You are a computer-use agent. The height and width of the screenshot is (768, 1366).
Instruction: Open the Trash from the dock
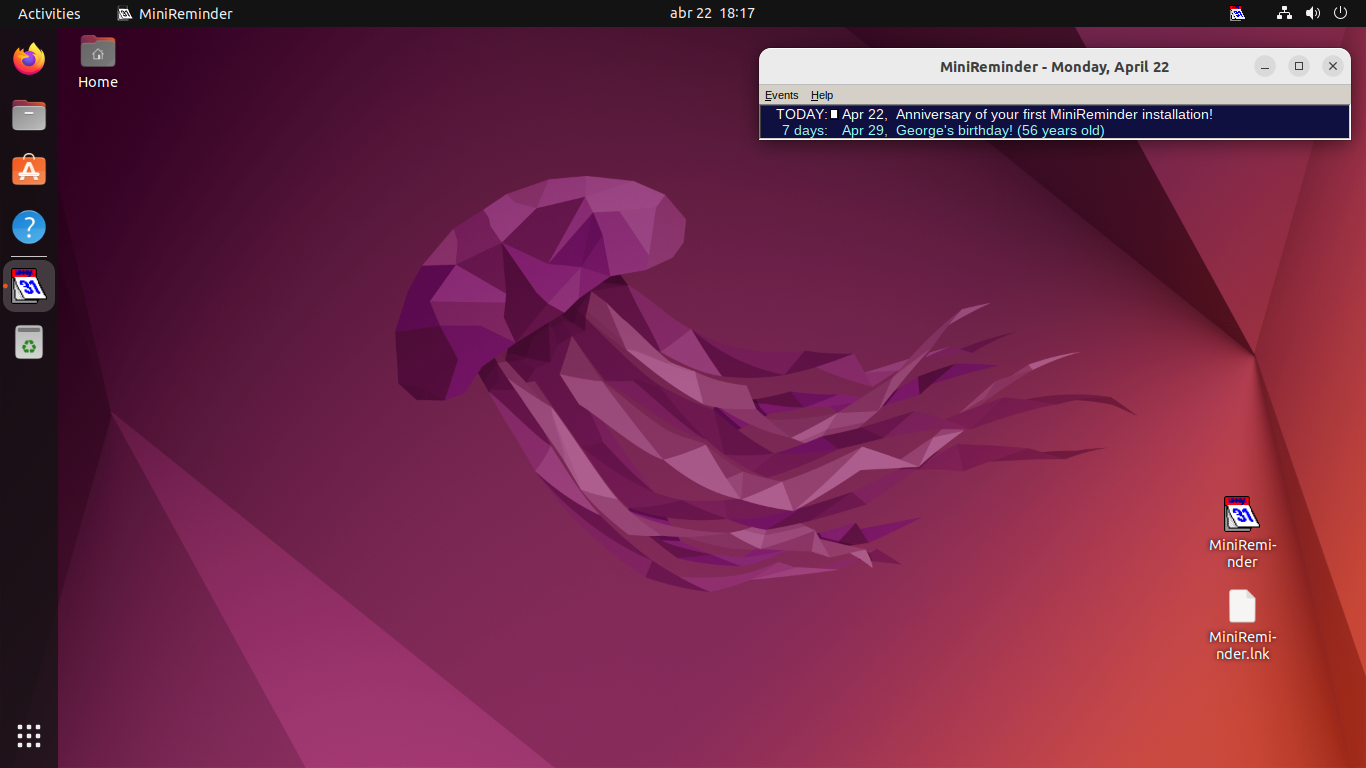(x=29, y=342)
